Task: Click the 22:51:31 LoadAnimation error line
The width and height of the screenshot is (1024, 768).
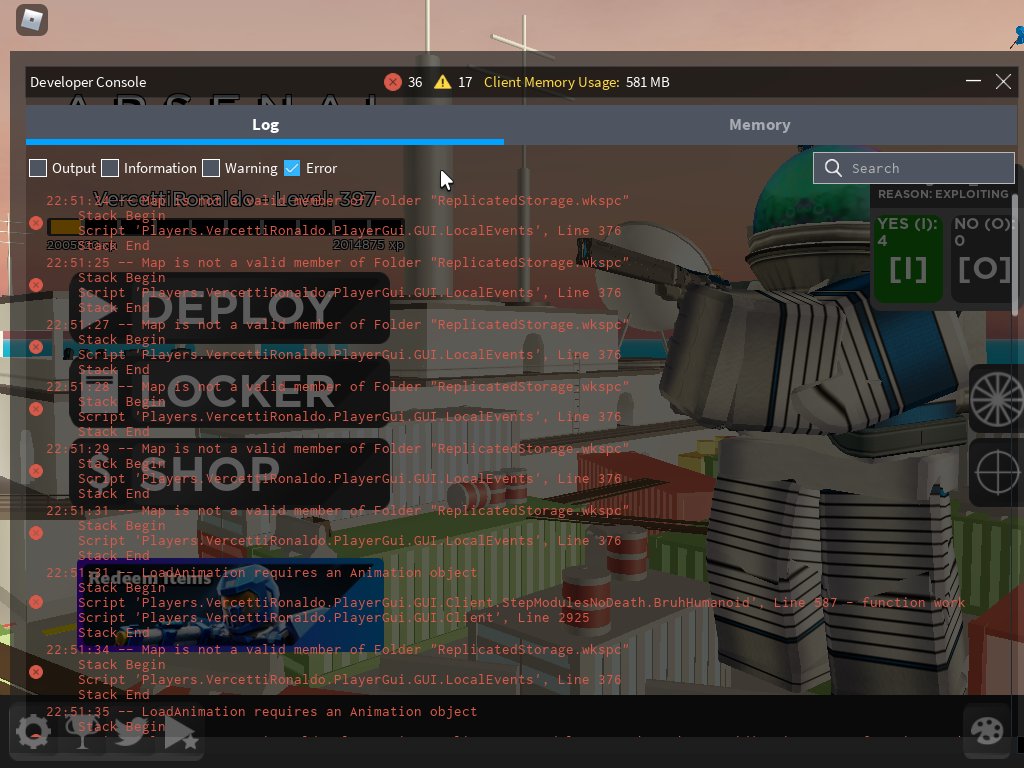Action: pyautogui.click(x=261, y=573)
